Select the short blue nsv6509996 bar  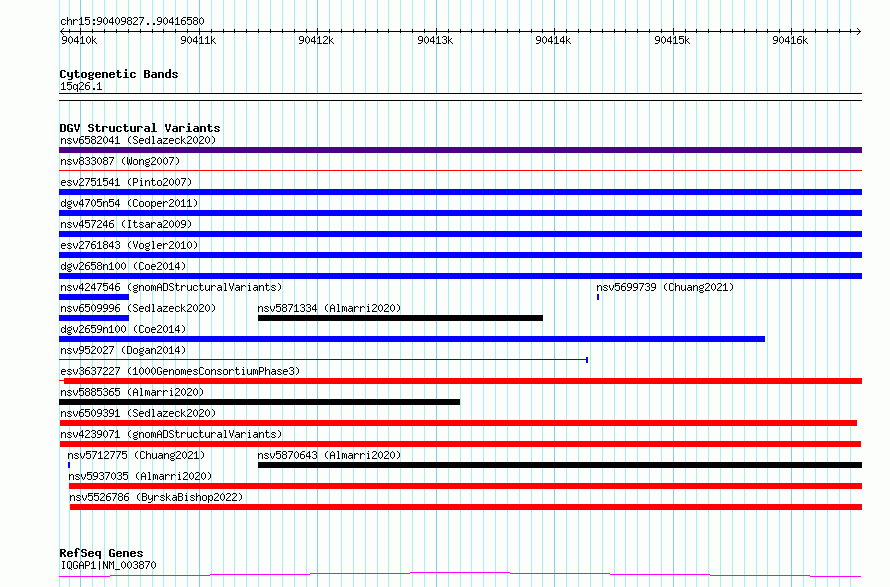click(94, 318)
